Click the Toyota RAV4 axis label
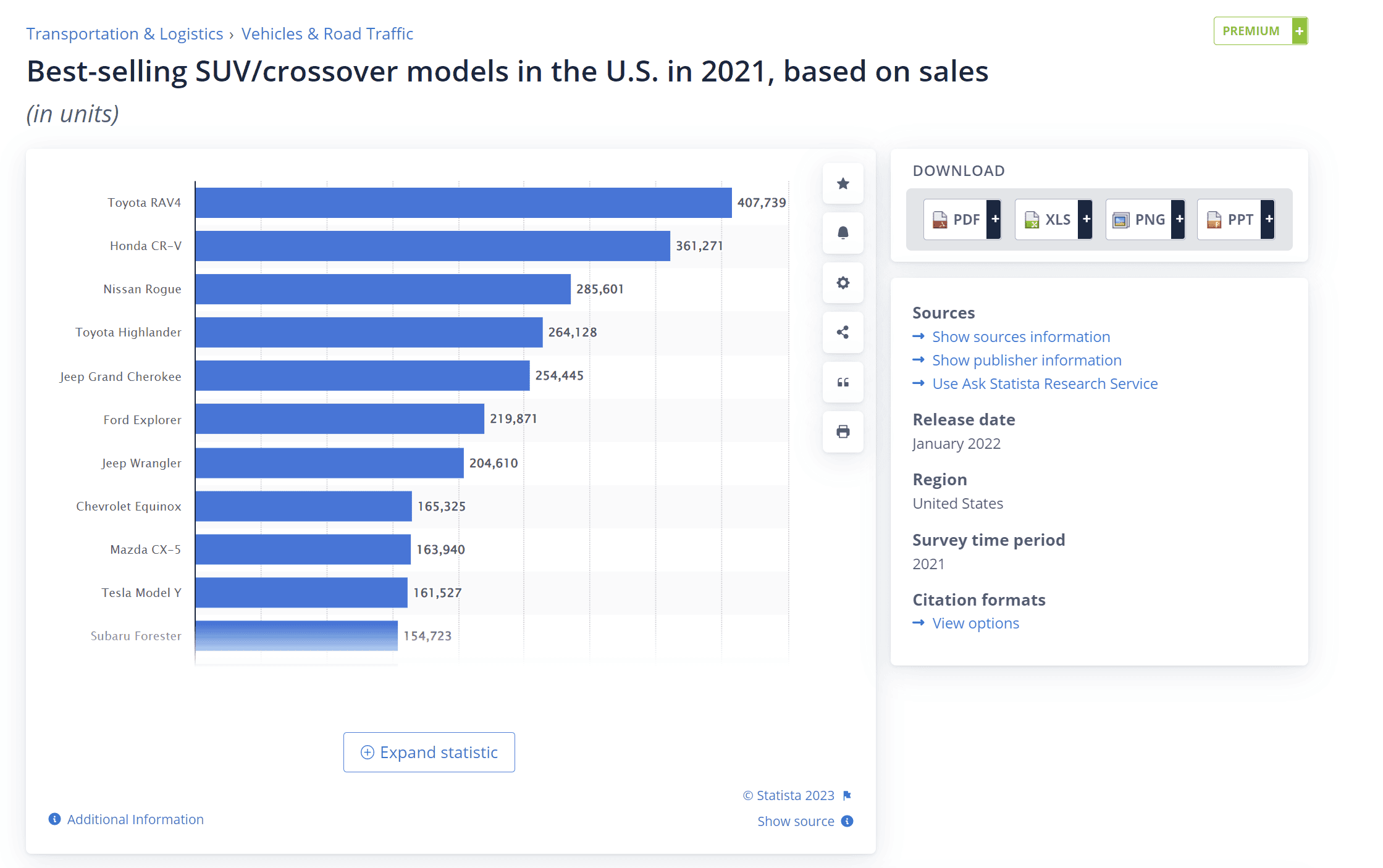This screenshot has height=868, width=1383. pyautogui.click(x=145, y=202)
